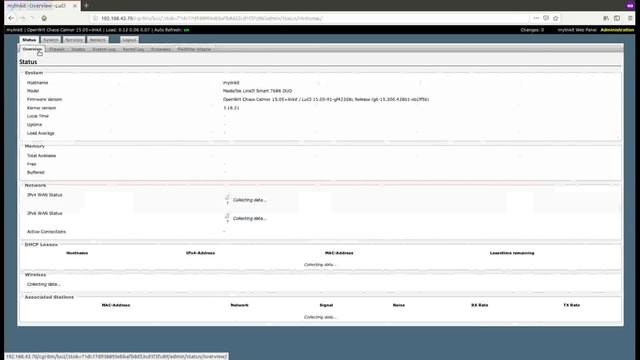This screenshot has height=360, width=640.
Task: View the Kernel Log sub-tab
Action: click(133, 49)
